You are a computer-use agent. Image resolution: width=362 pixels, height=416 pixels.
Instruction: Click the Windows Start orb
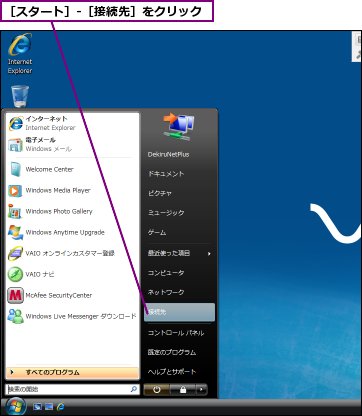[x=15, y=407]
